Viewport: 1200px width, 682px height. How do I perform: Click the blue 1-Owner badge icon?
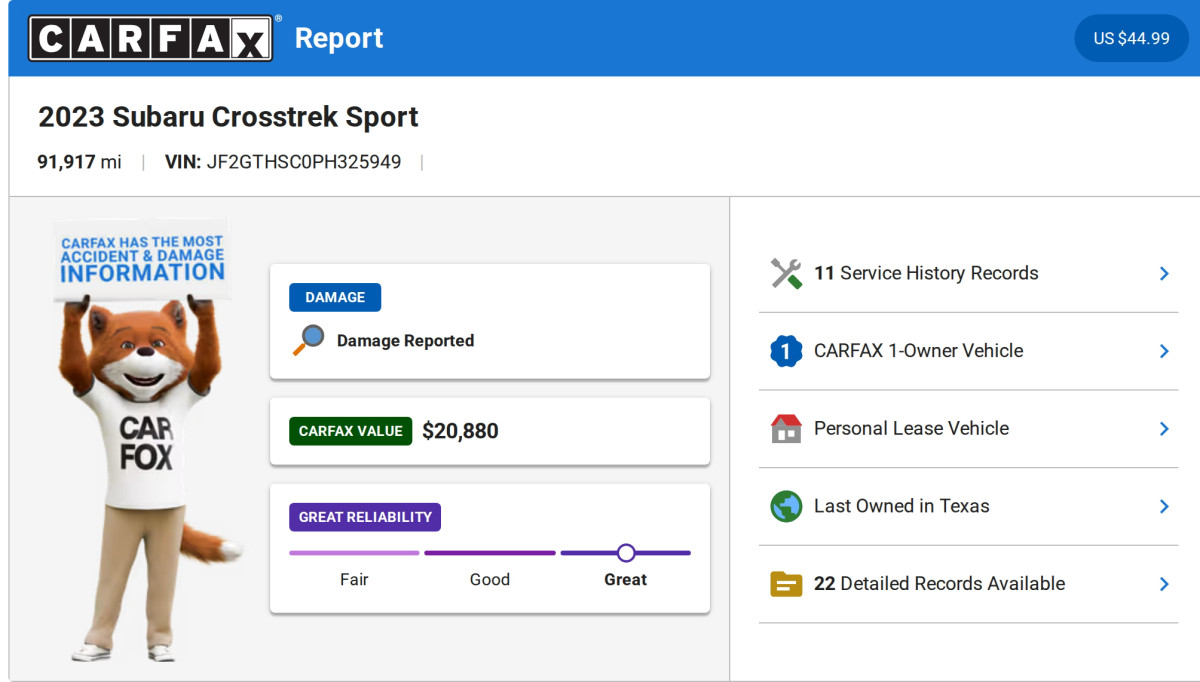[x=787, y=351]
